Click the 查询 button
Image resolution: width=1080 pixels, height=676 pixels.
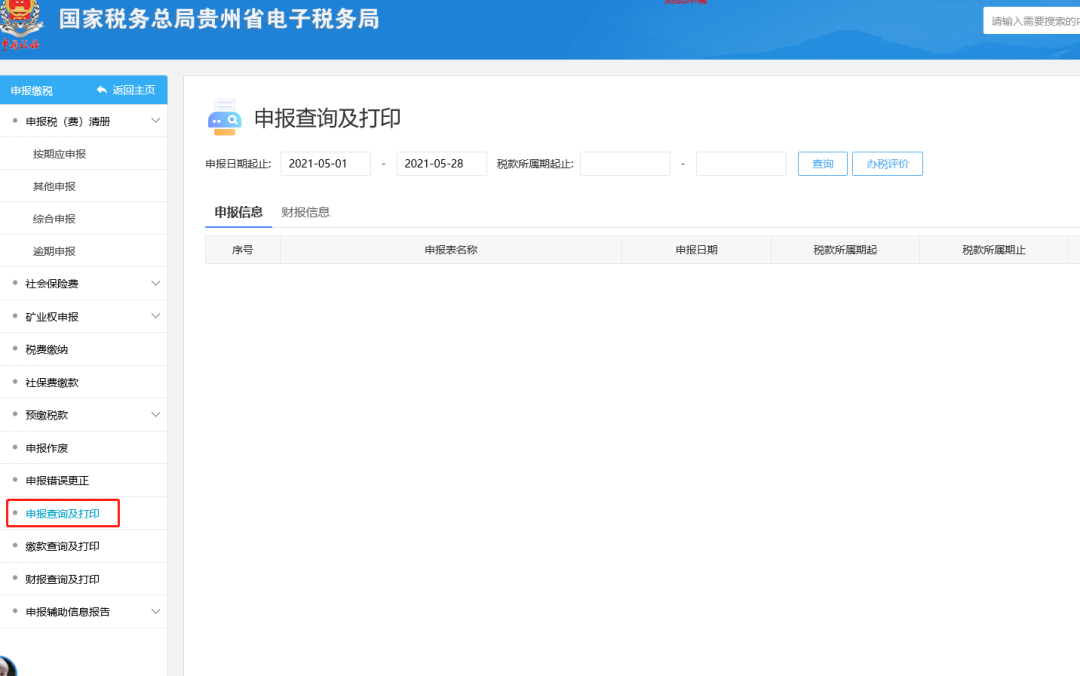(x=822, y=163)
